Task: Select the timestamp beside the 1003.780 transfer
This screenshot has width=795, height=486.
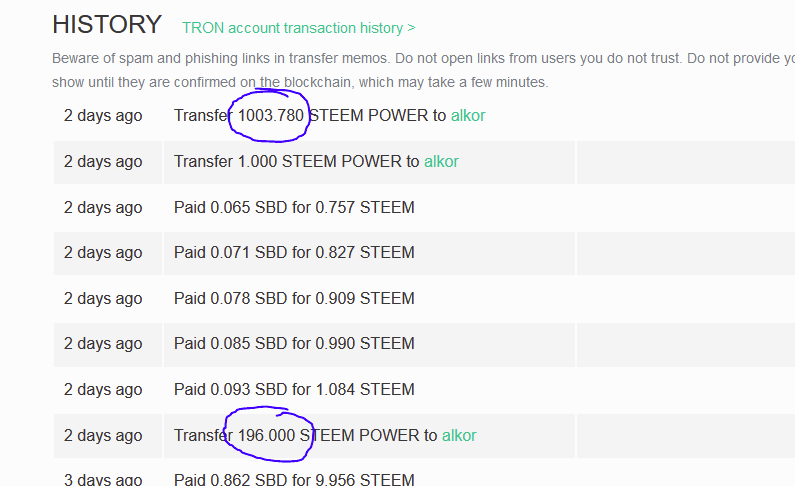Action: pos(103,115)
